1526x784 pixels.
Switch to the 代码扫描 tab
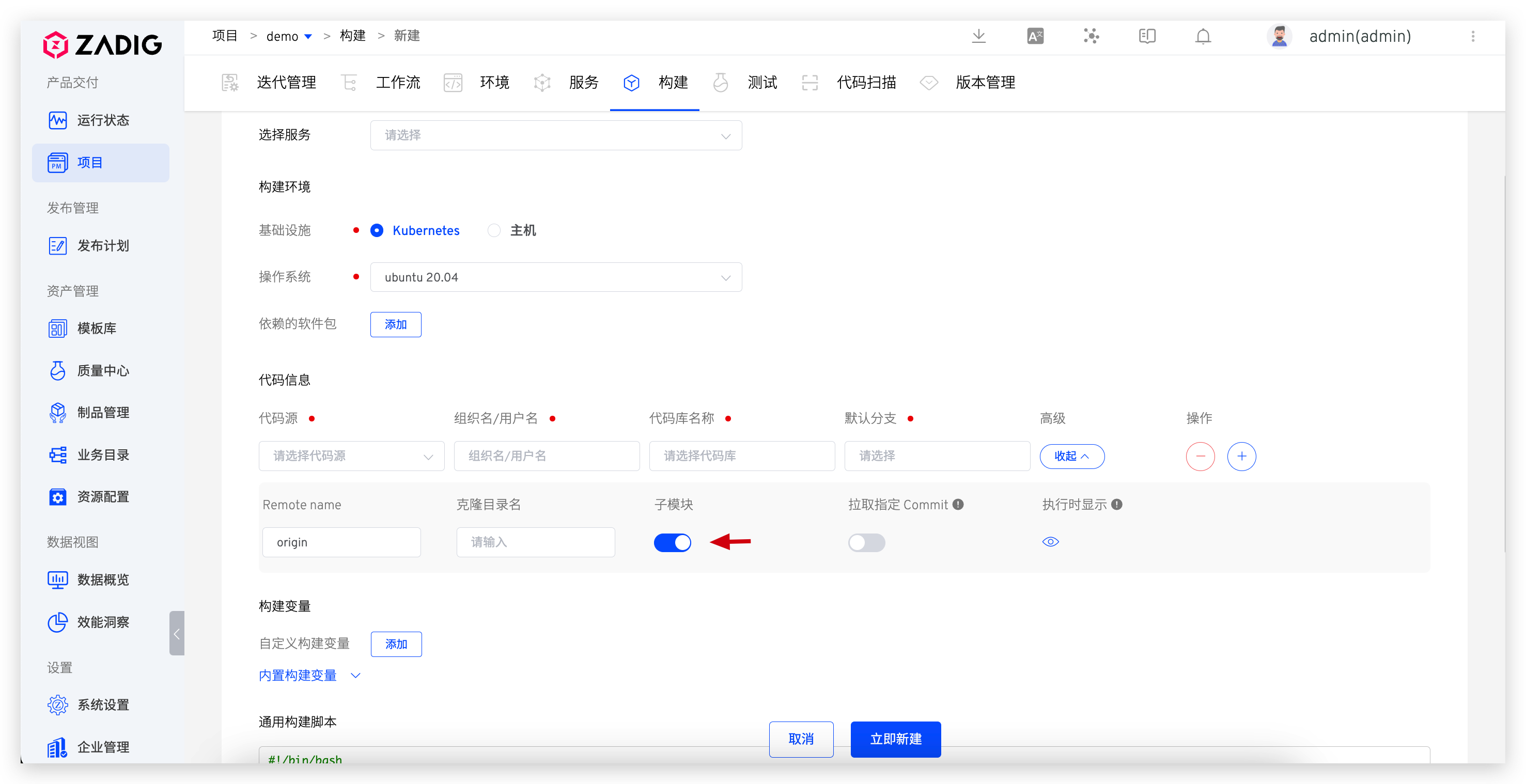(867, 83)
